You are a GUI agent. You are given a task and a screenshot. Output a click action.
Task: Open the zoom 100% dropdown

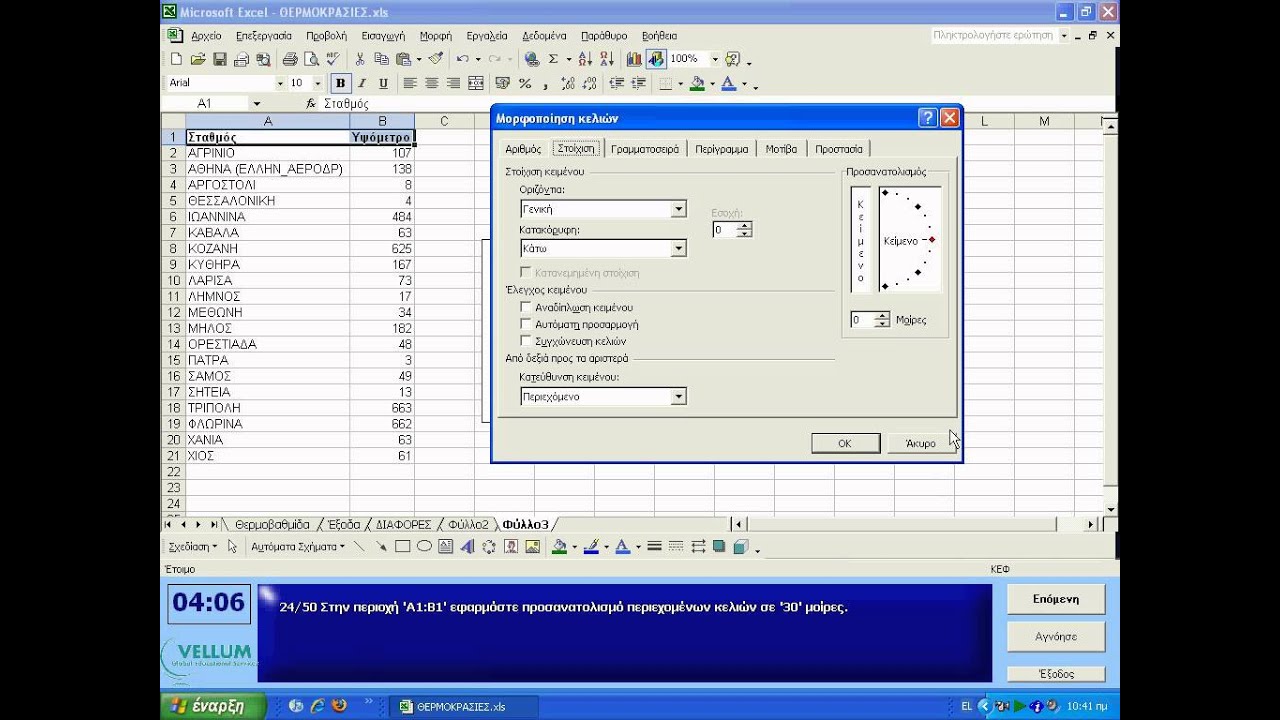click(x=715, y=59)
